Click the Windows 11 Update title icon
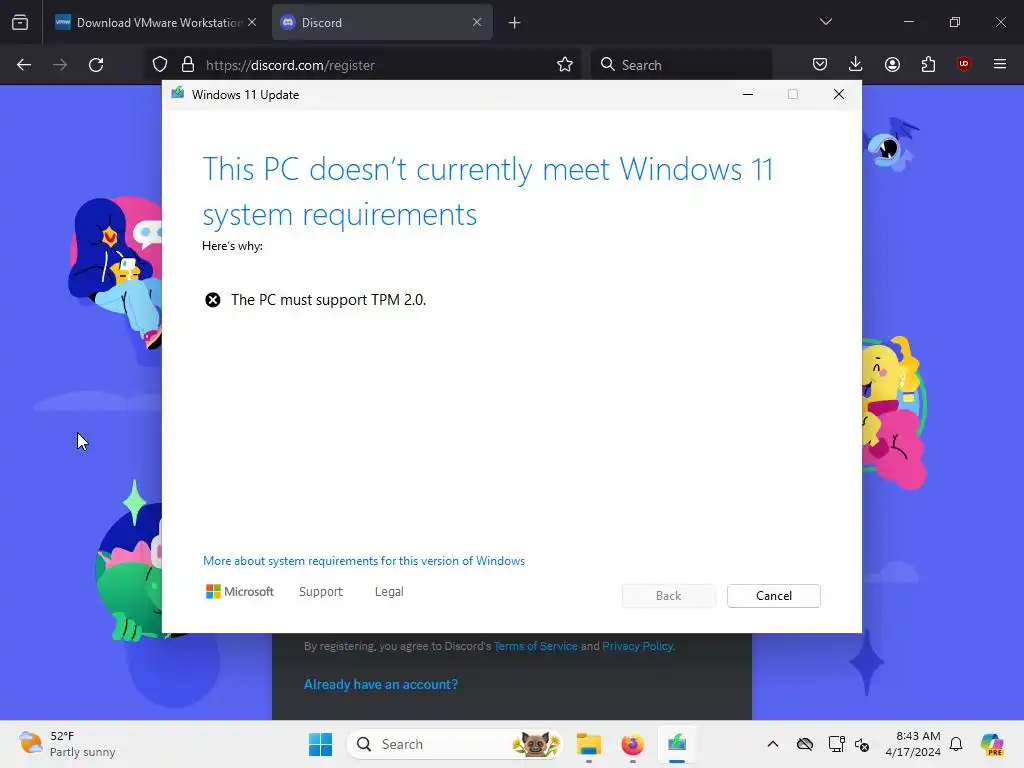This screenshot has height=768, width=1024. click(178, 94)
